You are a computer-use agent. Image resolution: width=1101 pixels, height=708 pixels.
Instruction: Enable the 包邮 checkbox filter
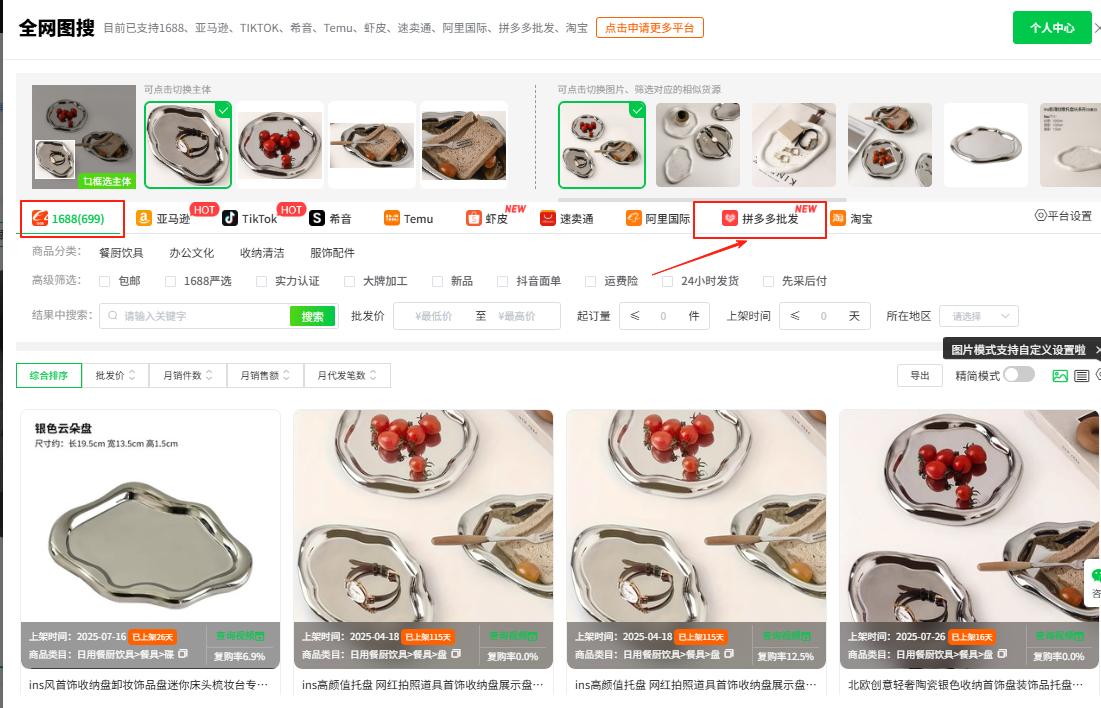105,281
